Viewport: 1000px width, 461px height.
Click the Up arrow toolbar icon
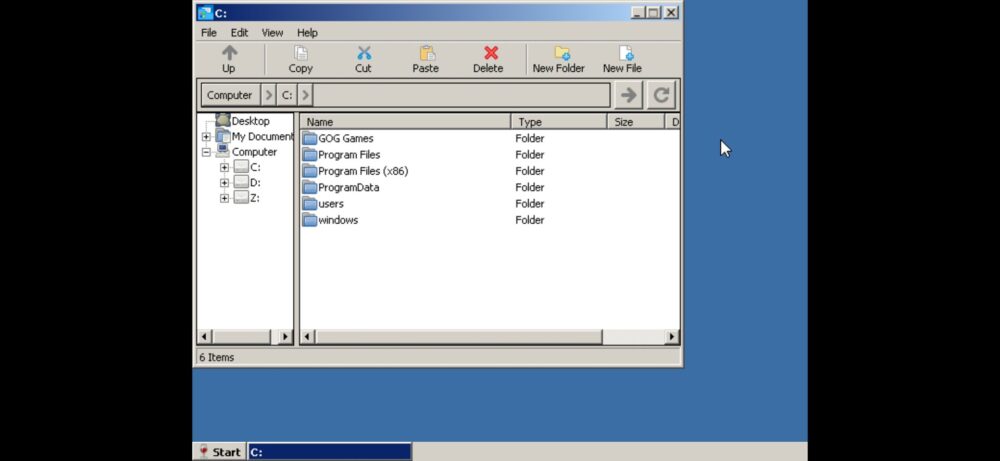[229, 54]
